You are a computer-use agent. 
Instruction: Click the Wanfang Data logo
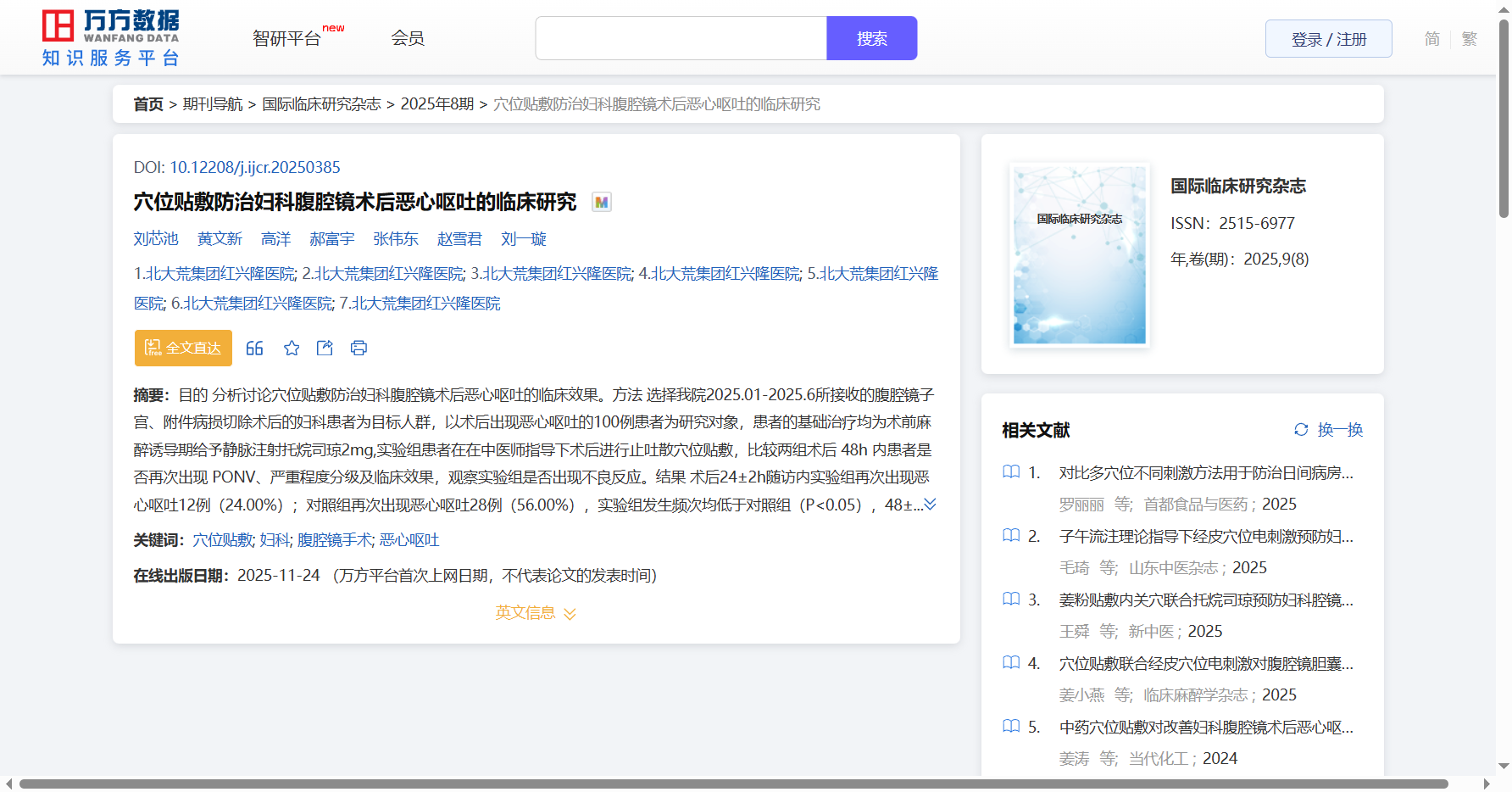tap(110, 38)
